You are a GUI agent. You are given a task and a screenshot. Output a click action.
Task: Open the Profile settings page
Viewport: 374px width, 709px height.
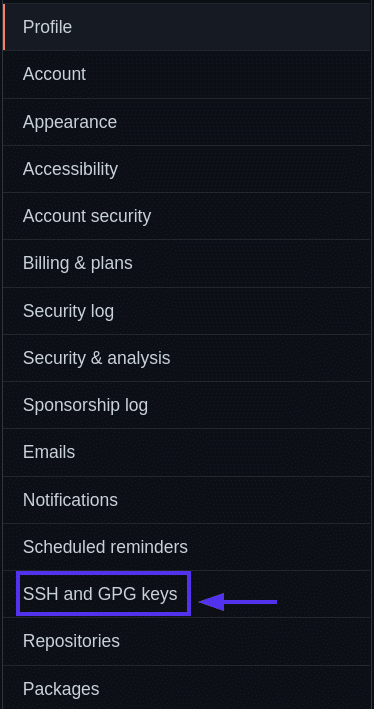pos(186,27)
